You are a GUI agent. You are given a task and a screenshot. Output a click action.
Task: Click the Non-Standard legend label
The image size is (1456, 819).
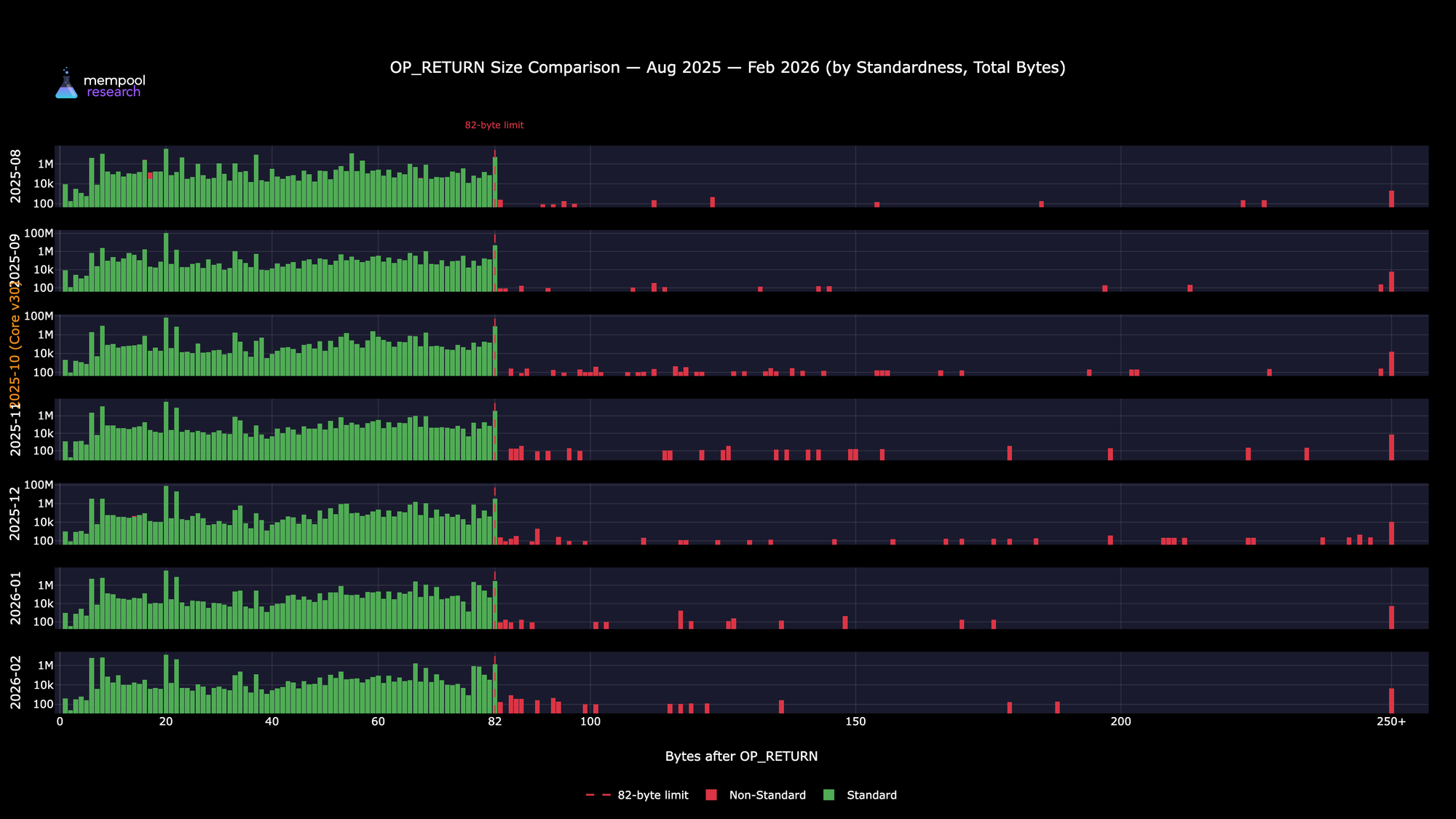[x=767, y=795]
